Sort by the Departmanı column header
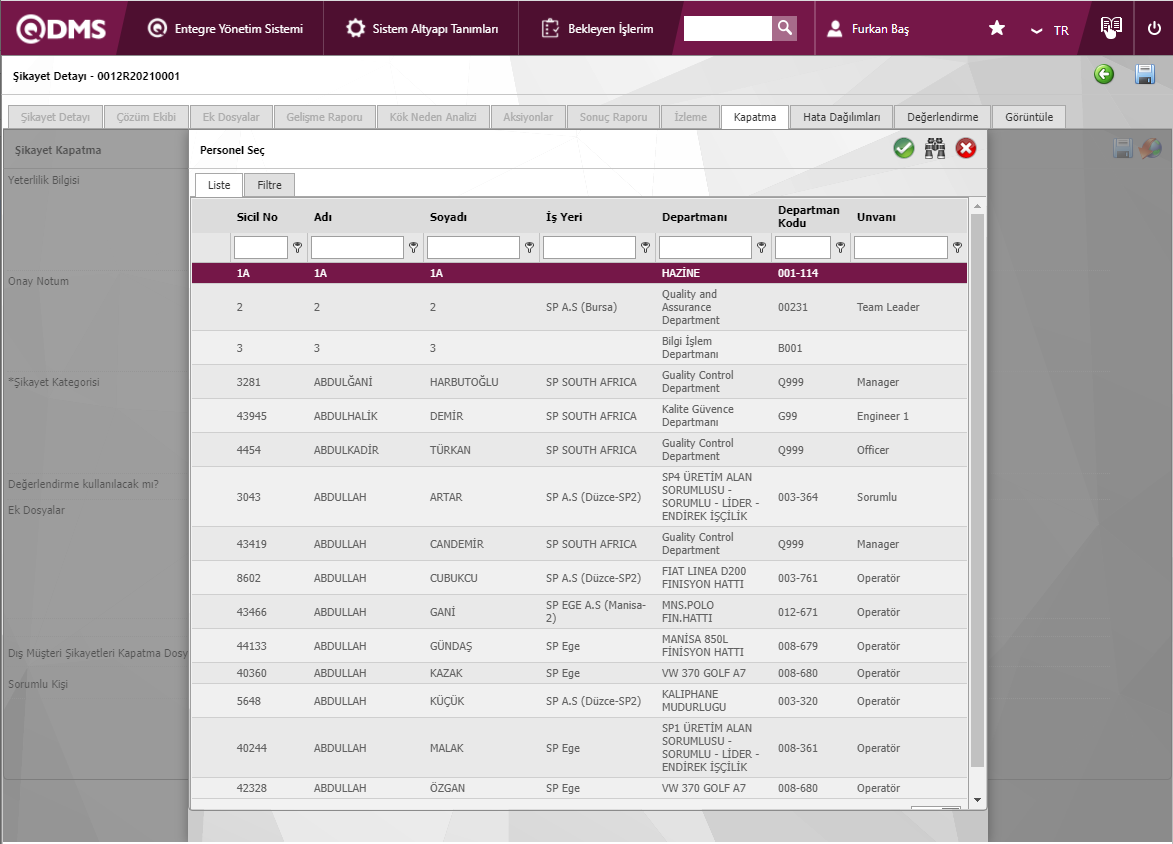 click(x=694, y=217)
